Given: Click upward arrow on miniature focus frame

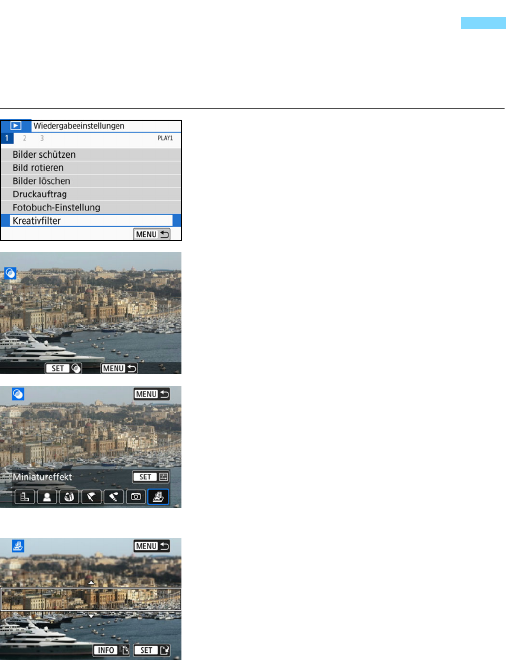Looking at the screenshot, I should point(91,583).
